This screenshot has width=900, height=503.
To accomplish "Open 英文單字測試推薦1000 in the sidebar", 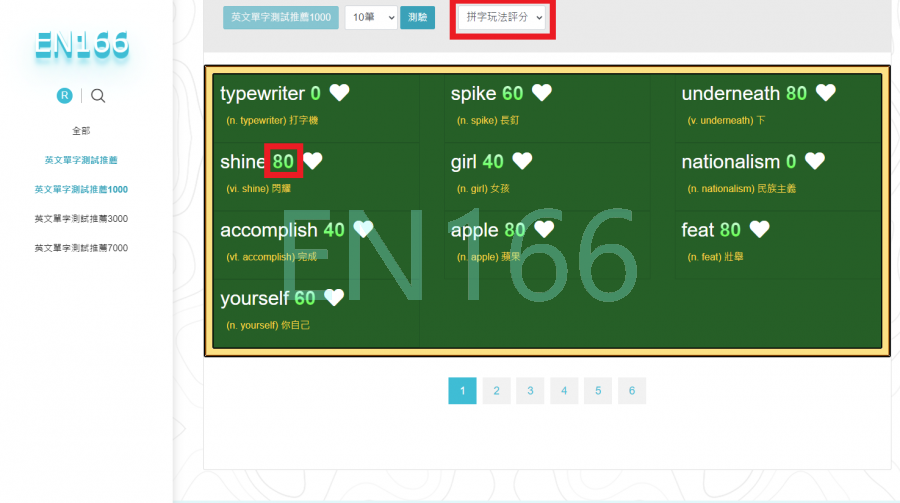I will click(81, 189).
